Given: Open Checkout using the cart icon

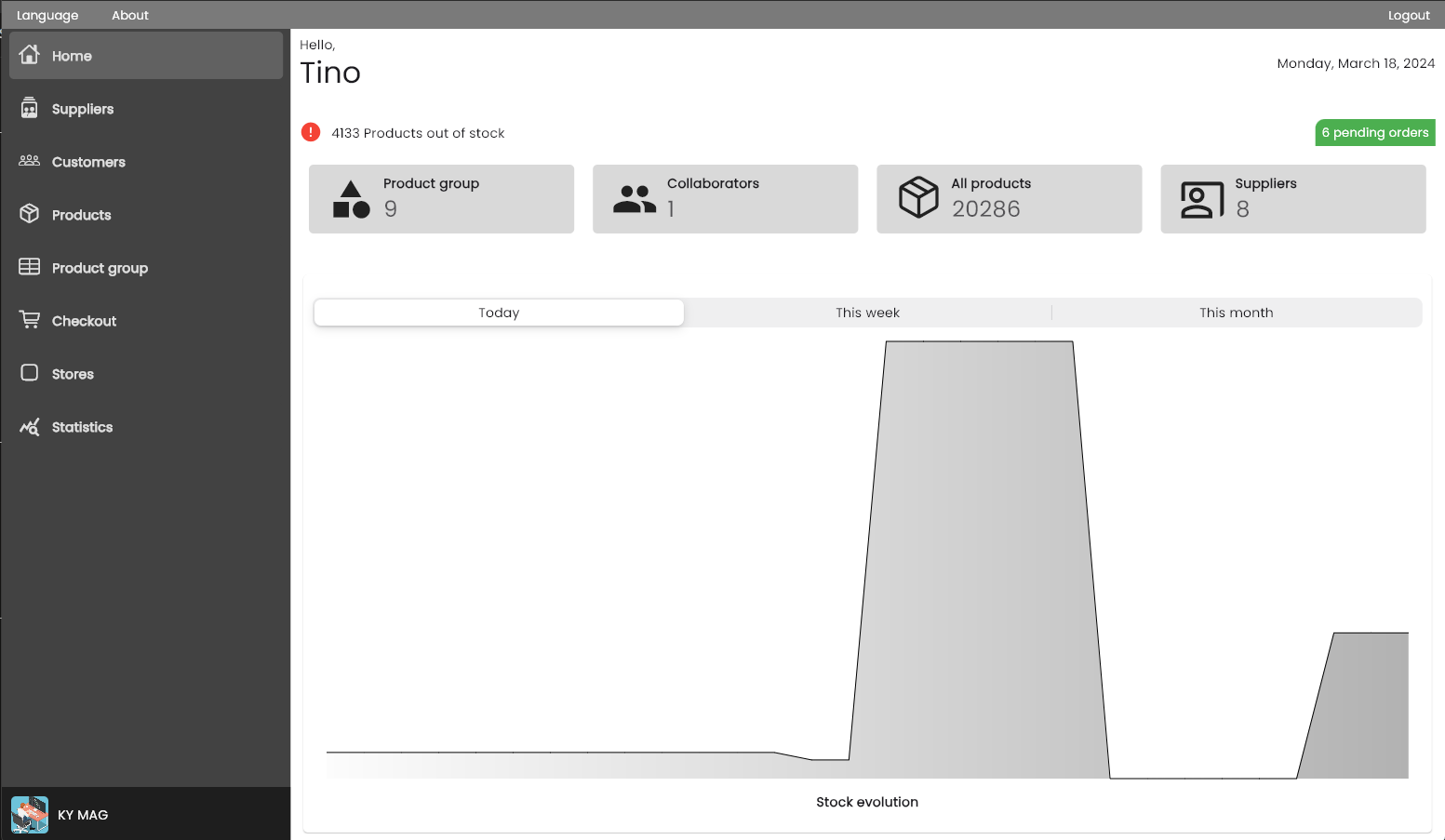Looking at the screenshot, I should [30, 320].
